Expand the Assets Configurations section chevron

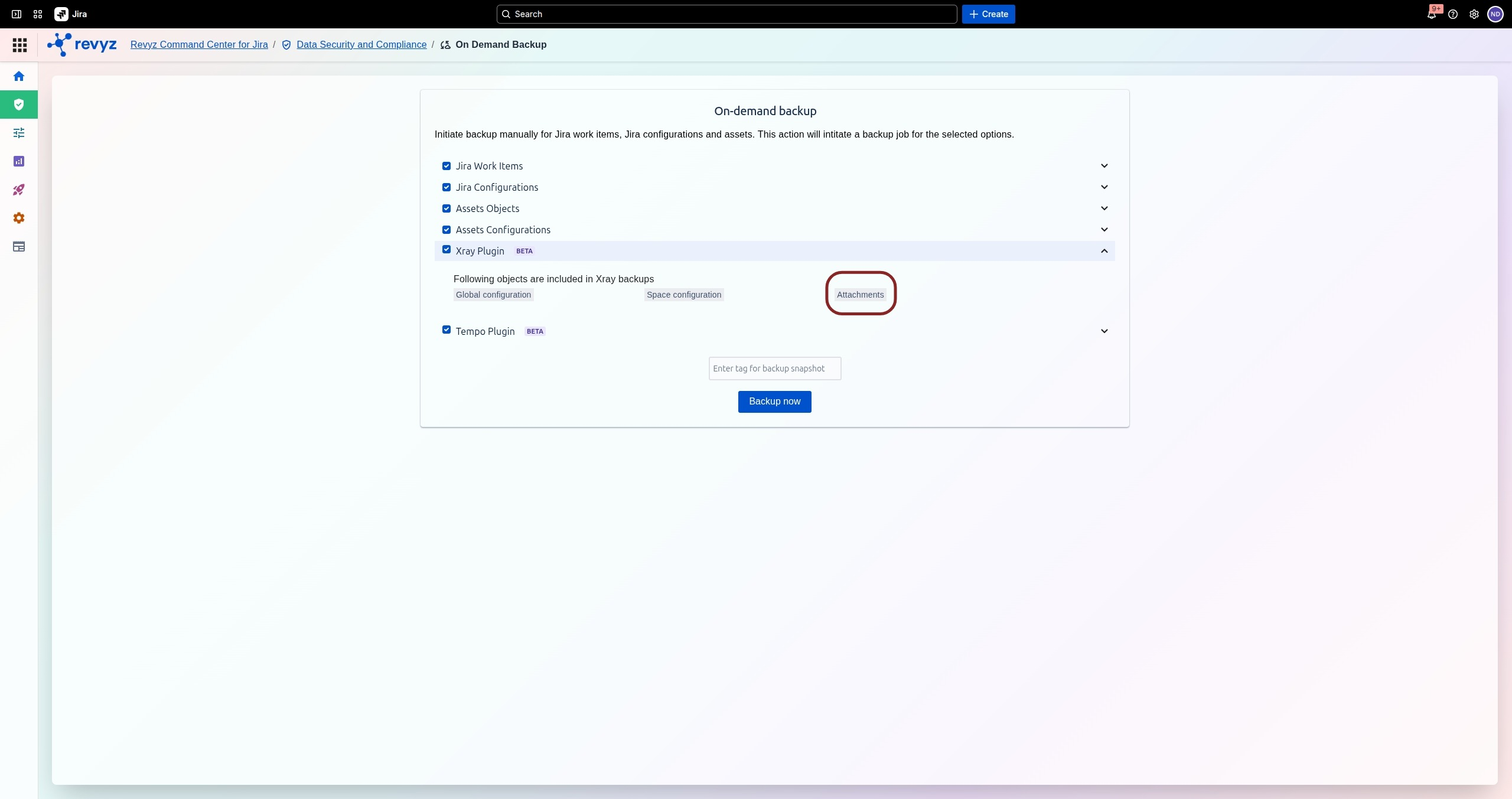pos(1104,230)
